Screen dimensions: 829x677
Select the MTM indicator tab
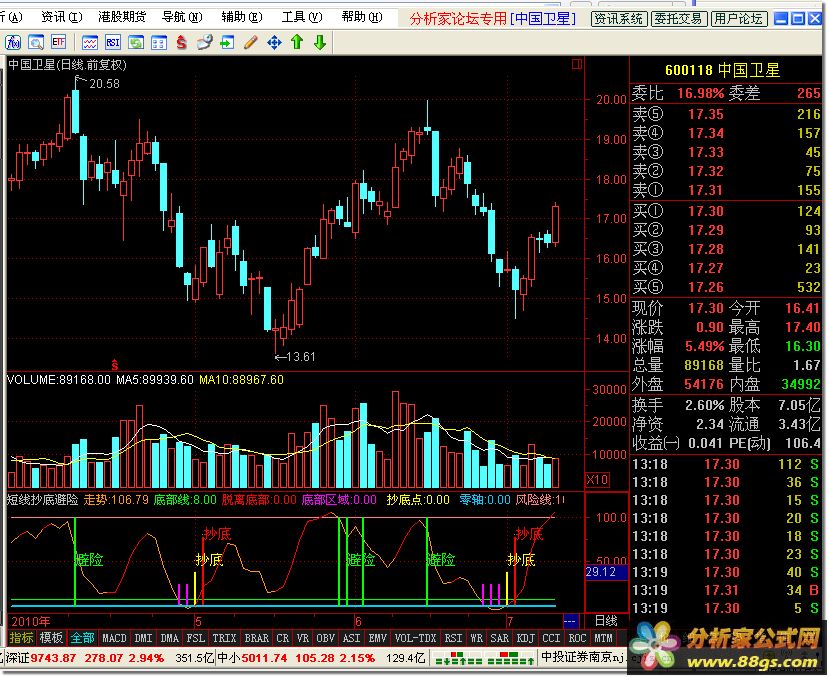[x=603, y=638]
